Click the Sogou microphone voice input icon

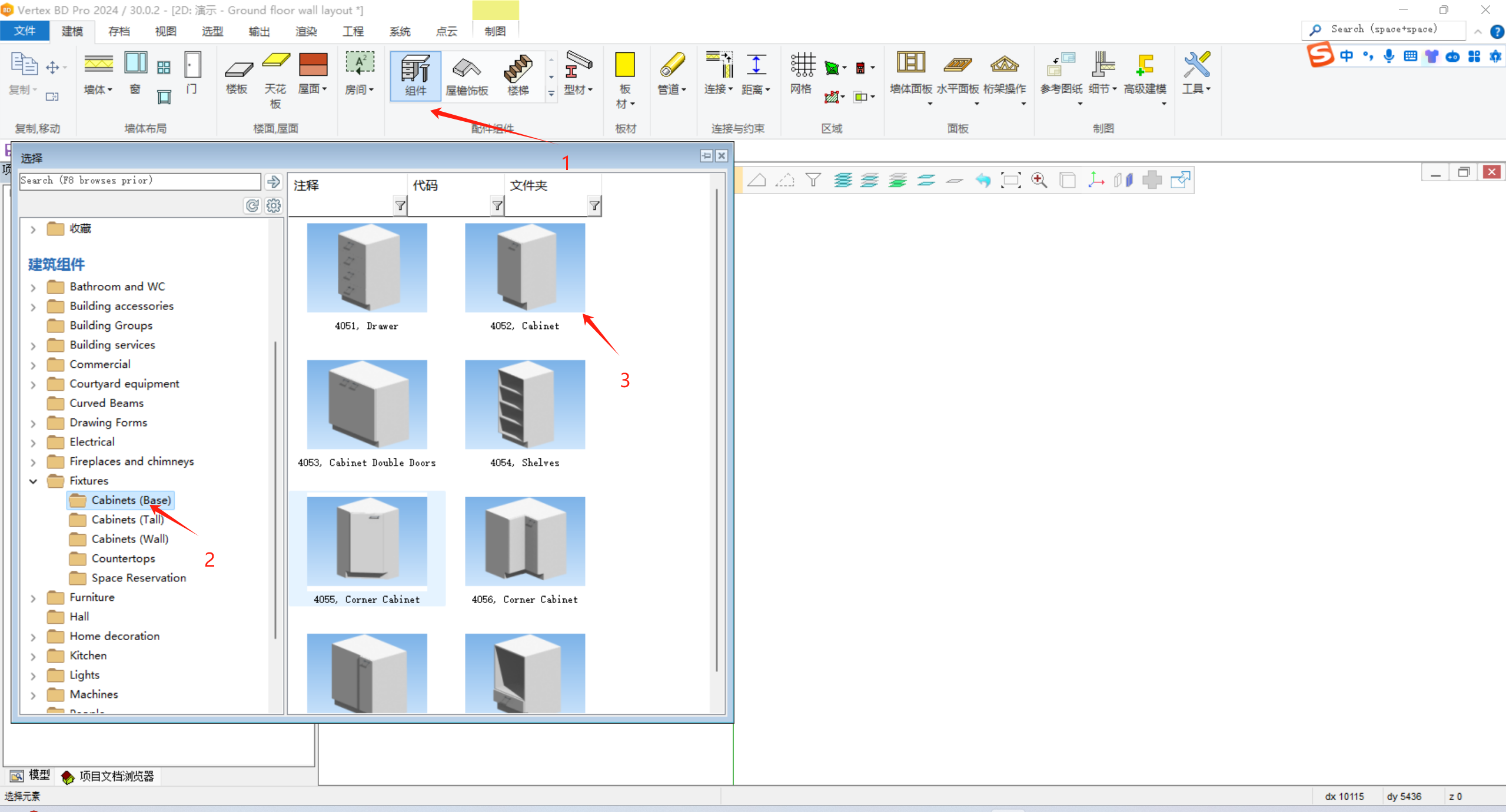pos(1389,56)
